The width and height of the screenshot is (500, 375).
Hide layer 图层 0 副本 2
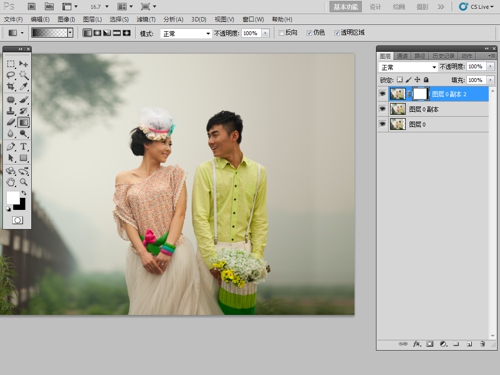(x=382, y=94)
